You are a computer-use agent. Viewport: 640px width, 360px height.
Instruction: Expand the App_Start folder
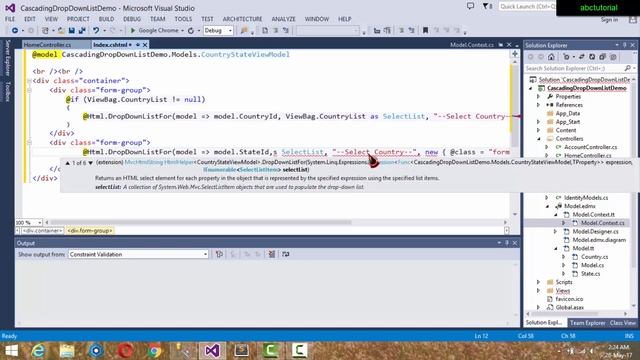(538, 122)
